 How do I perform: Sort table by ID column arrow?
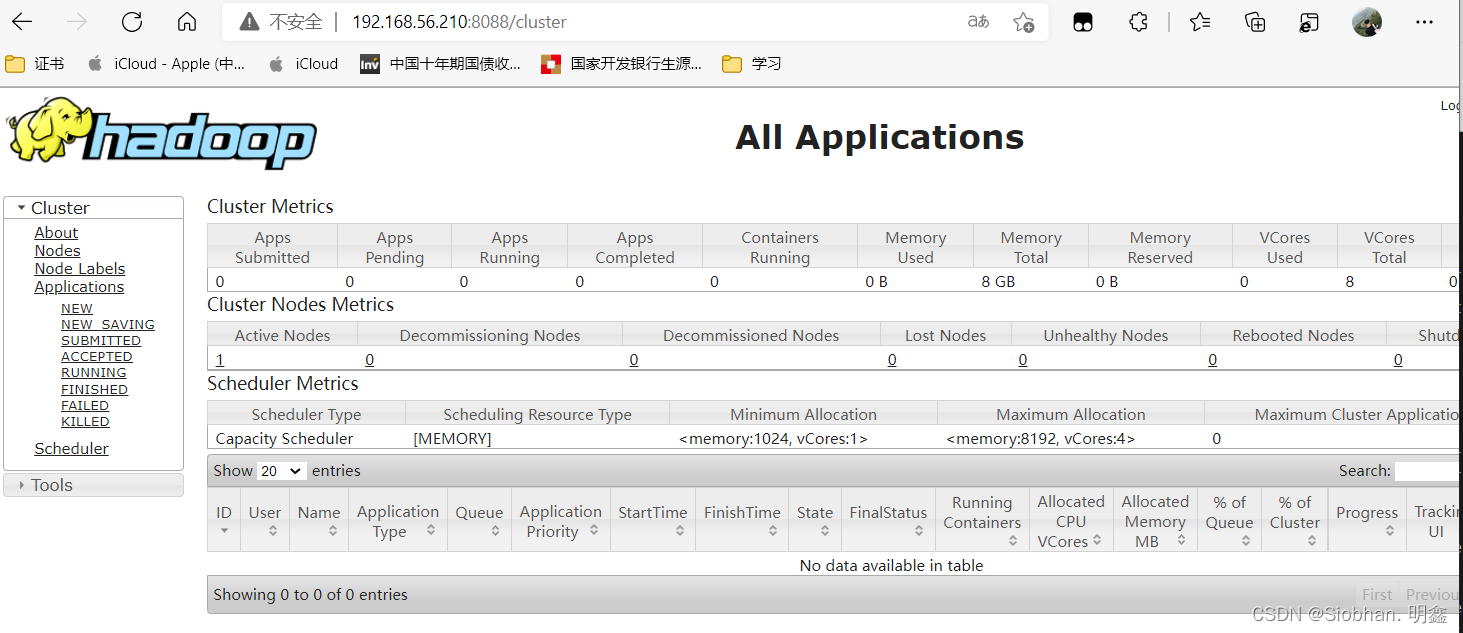tap(224, 531)
